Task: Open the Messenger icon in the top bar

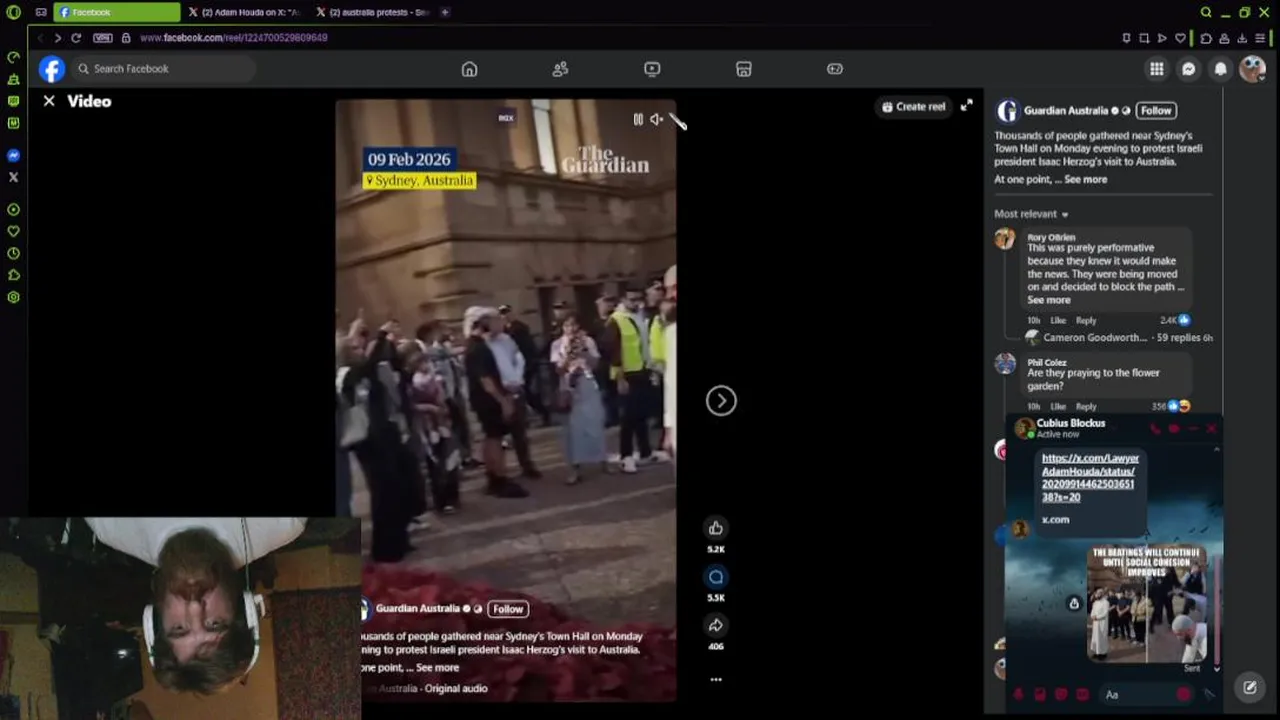Action: tap(1188, 69)
